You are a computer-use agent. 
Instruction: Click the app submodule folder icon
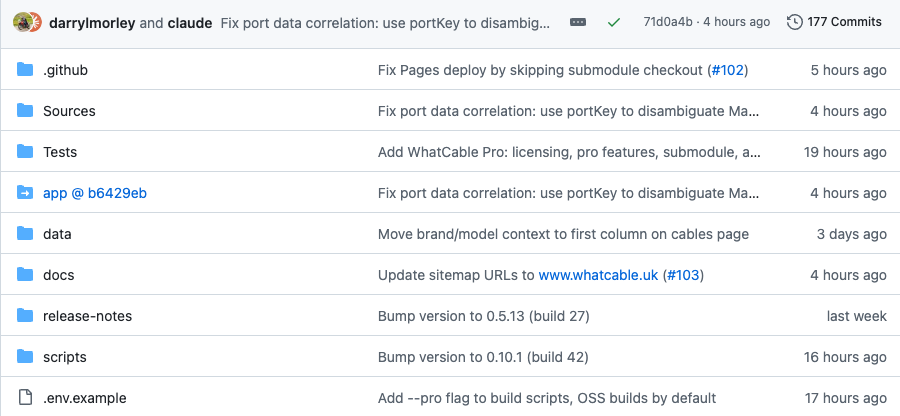click(25, 193)
